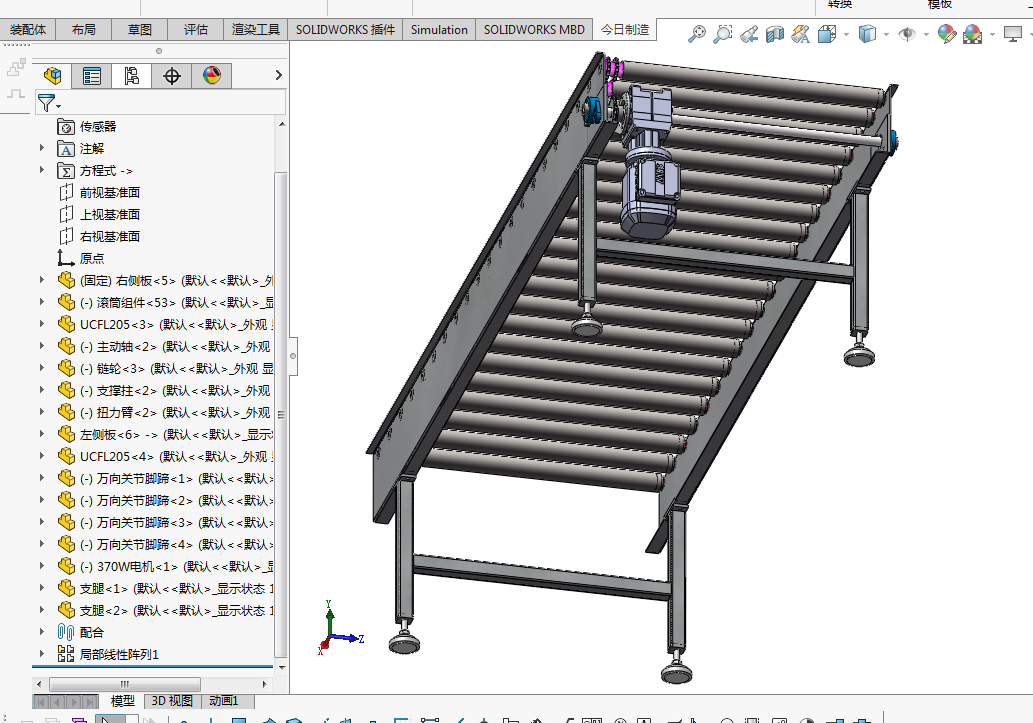Open the Edit Appearance tool
The height and width of the screenshot is (723, 1033).
tap(946, 34)
